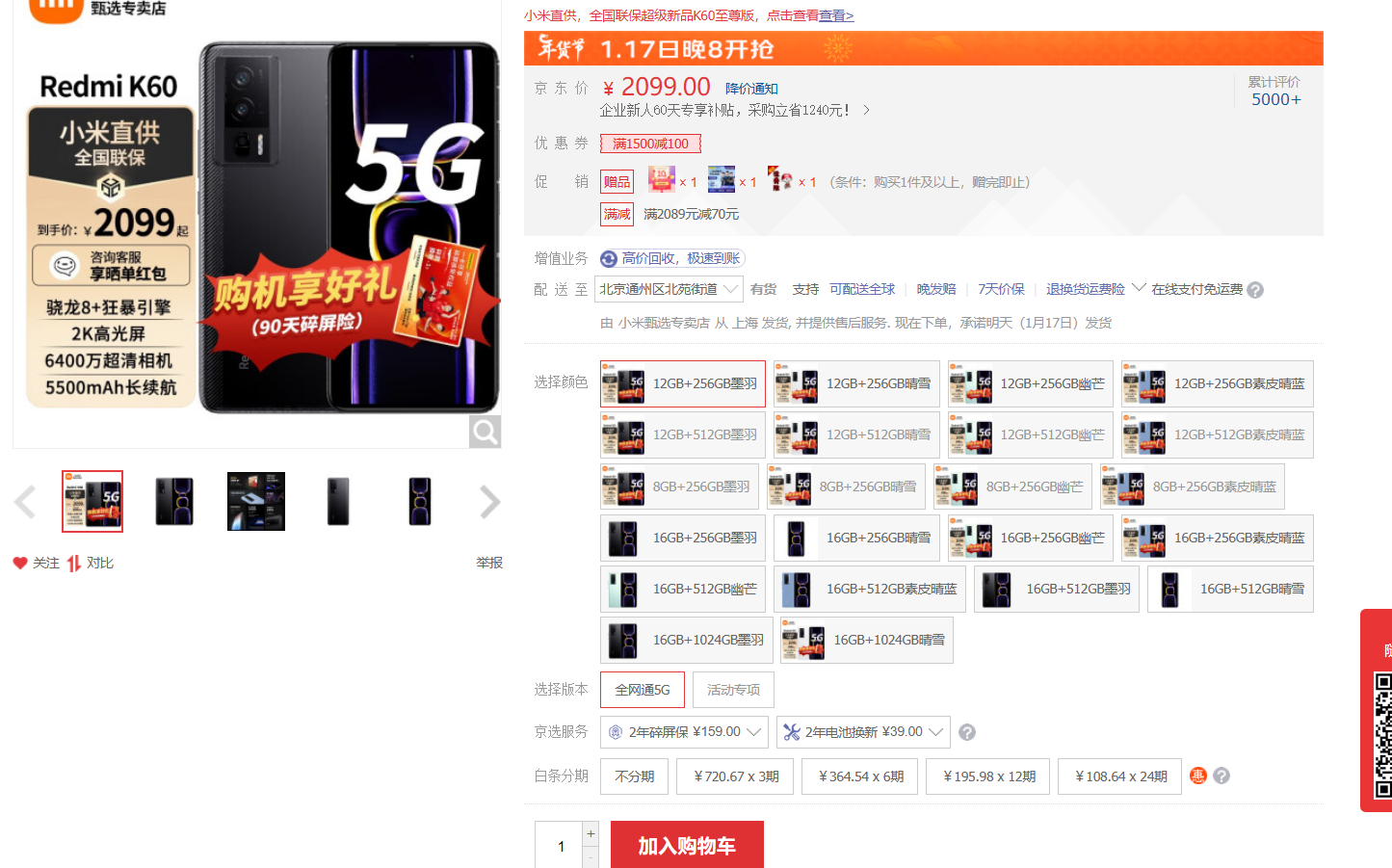The height and width of the screenshot is (868, 1392).
Task: Click 举报 report link
Action: pyautogui.click(x=489, y=563)
